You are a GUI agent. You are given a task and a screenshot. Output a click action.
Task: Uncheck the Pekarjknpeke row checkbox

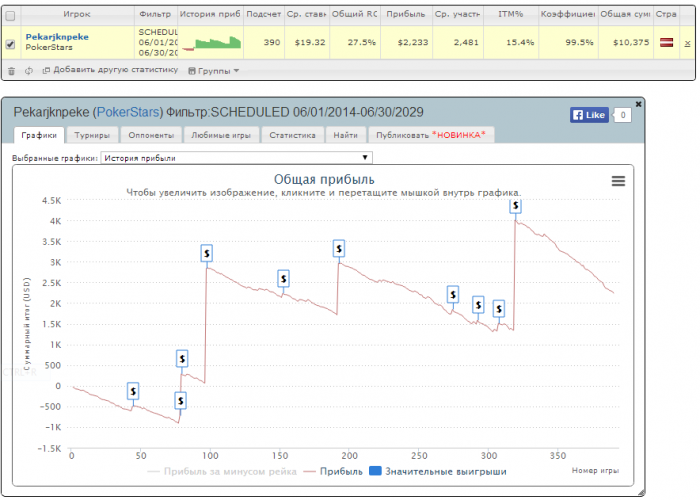coord(10,44)
